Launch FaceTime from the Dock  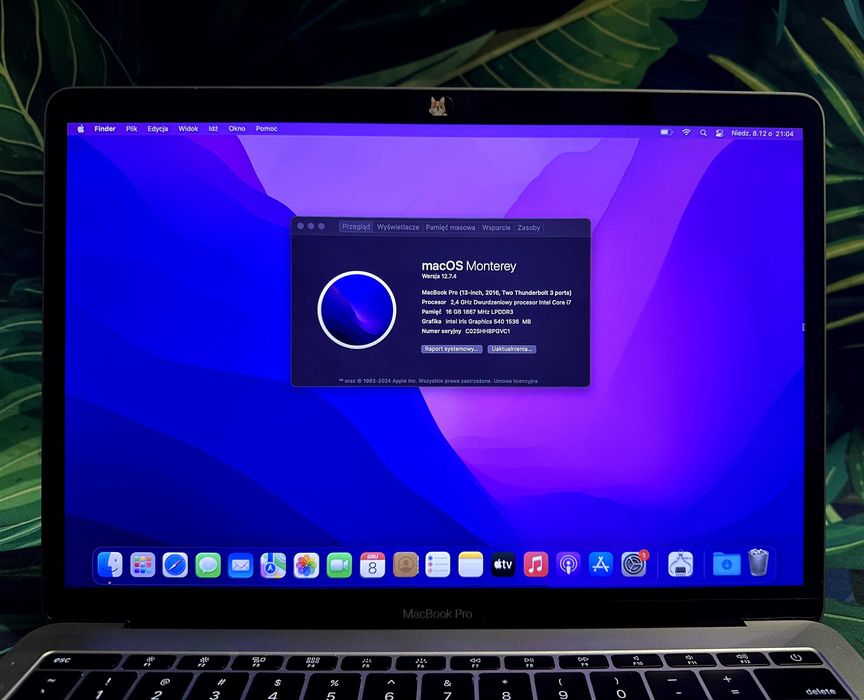339,564
